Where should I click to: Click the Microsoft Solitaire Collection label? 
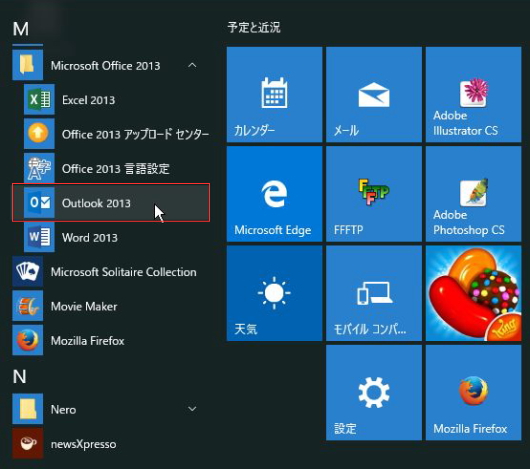[124, 272]
